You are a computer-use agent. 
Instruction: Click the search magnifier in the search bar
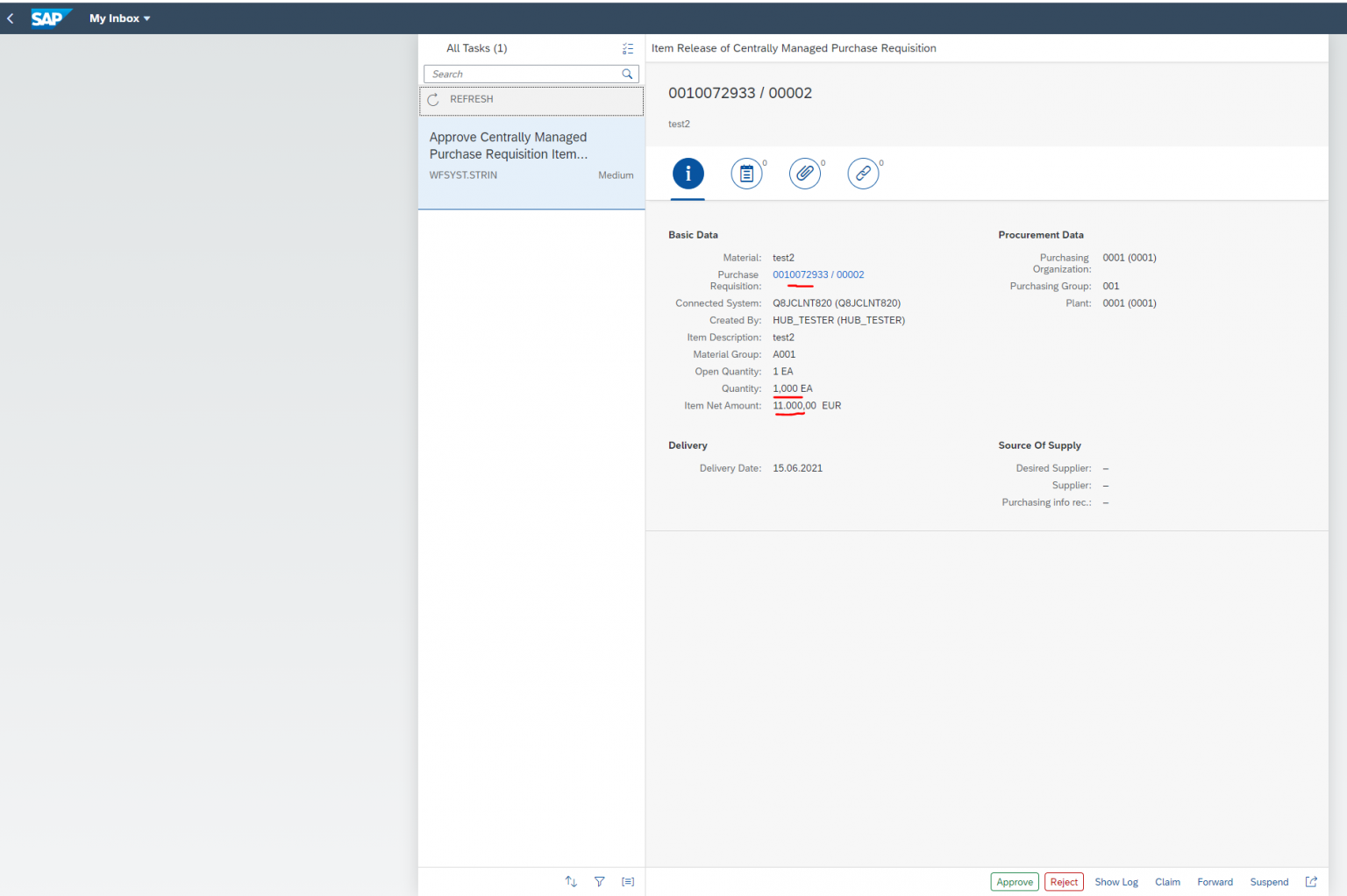pyautogui.click(x=627, y=74)
